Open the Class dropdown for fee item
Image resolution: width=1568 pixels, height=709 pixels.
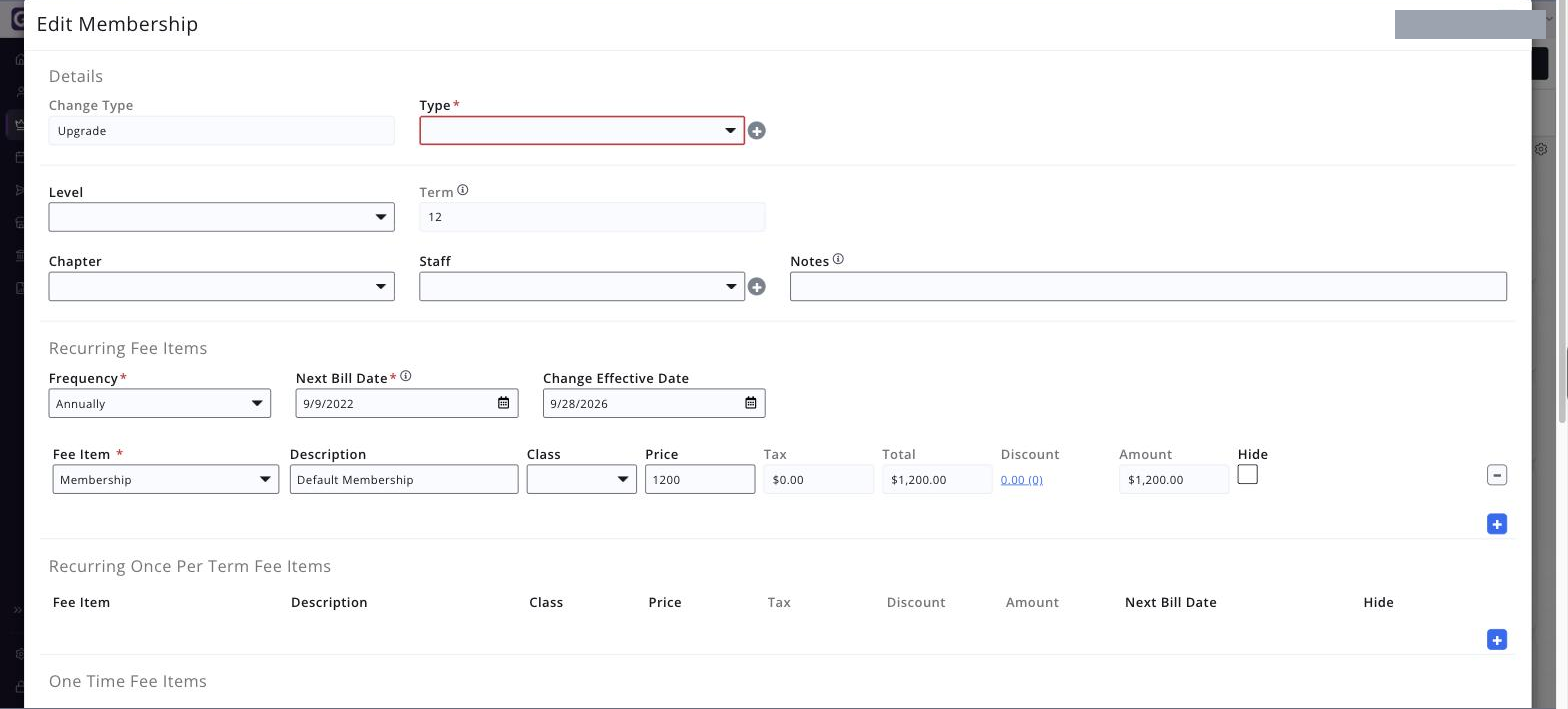(582, 479)
